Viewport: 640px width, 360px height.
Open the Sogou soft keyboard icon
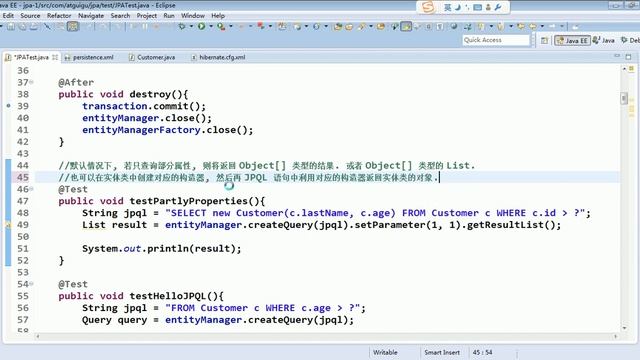coord(478,7)
